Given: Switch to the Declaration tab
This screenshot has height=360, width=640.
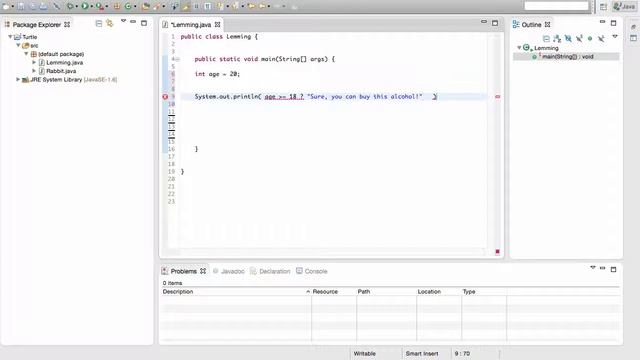Looking at the screenshot, I should coord(270,271).
